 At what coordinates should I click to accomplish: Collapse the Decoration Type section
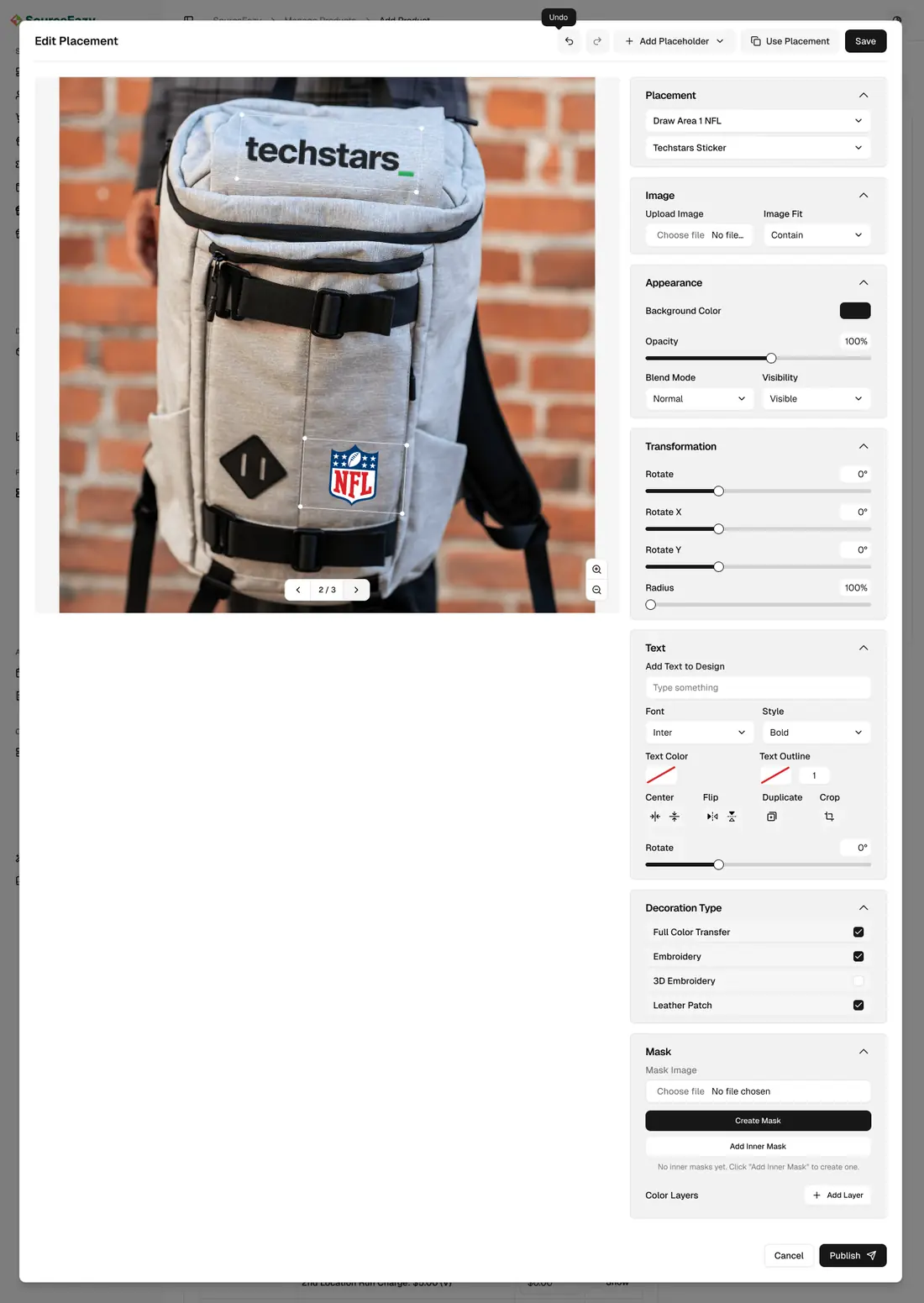pyautogui.click(x=864, y=908)
